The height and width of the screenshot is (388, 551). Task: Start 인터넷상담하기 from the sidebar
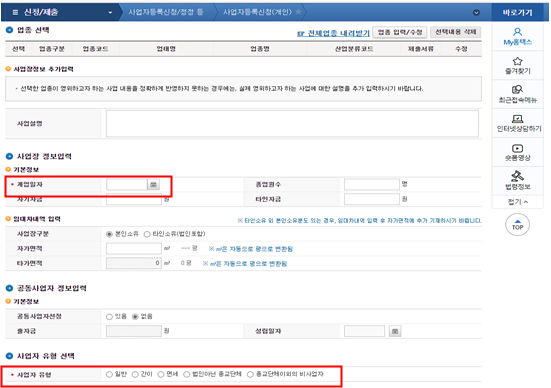(x=518, y=123)
